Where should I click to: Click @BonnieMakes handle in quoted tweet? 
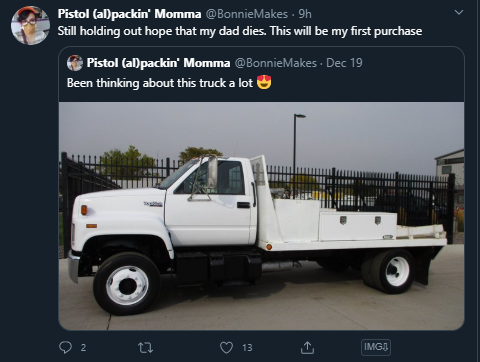click(x=276, y=63)
